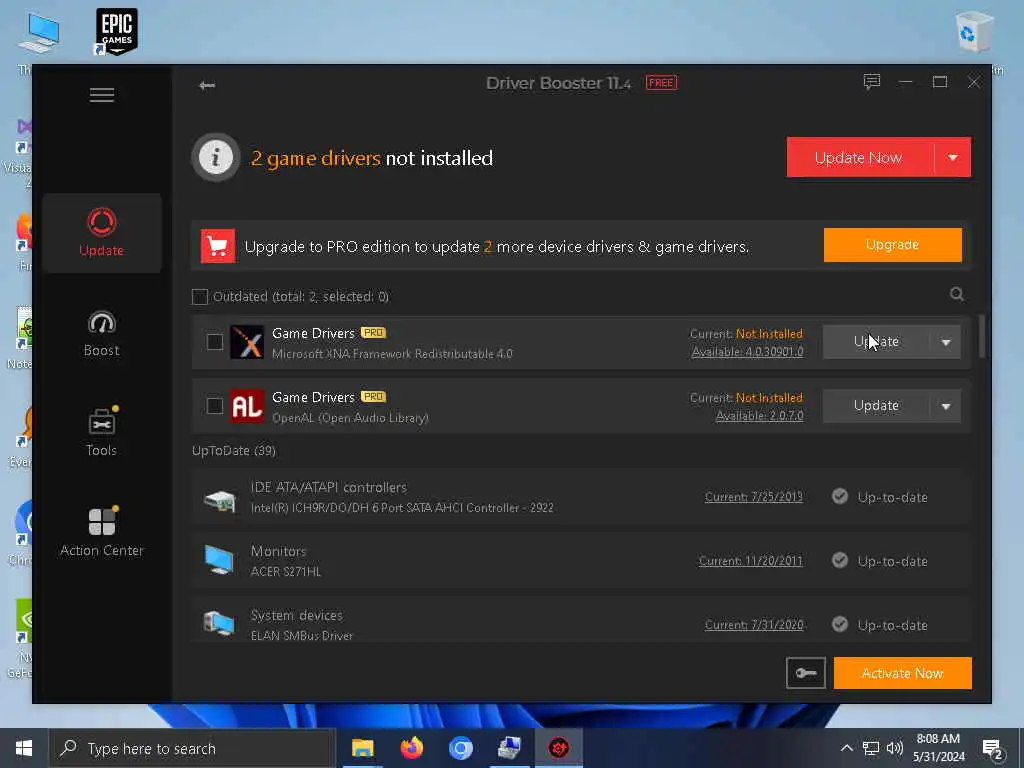Open available version 4.0.30901.0 link

point(748,352)
